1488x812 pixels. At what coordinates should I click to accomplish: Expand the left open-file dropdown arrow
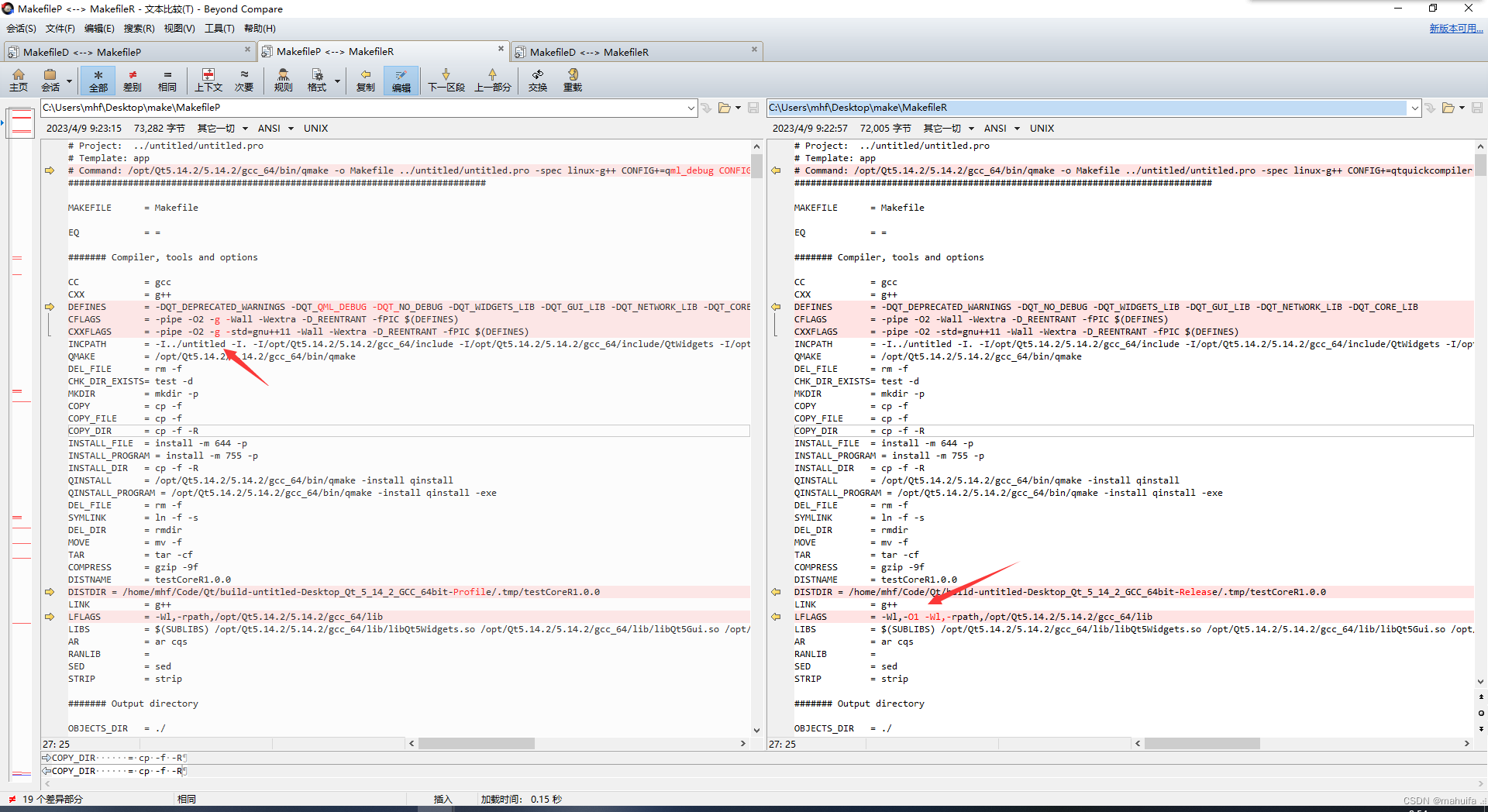coord(738,108)
